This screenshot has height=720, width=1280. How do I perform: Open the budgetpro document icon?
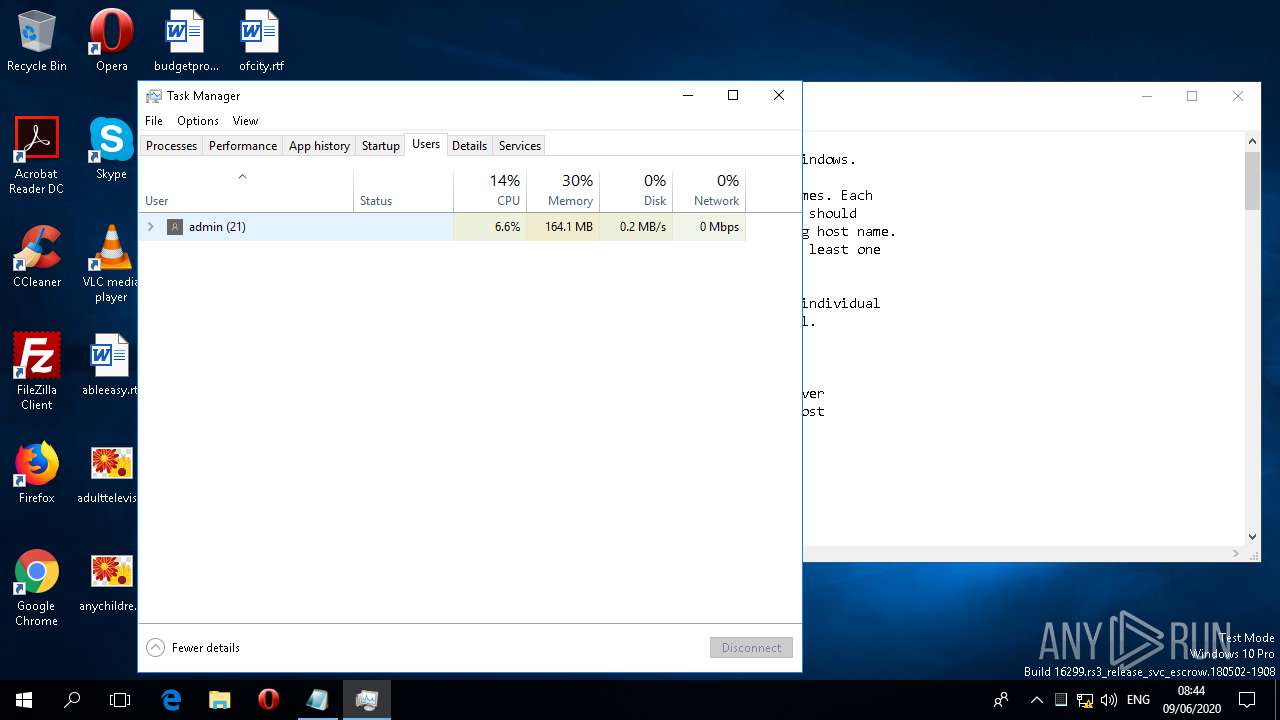tap(186, 41)
